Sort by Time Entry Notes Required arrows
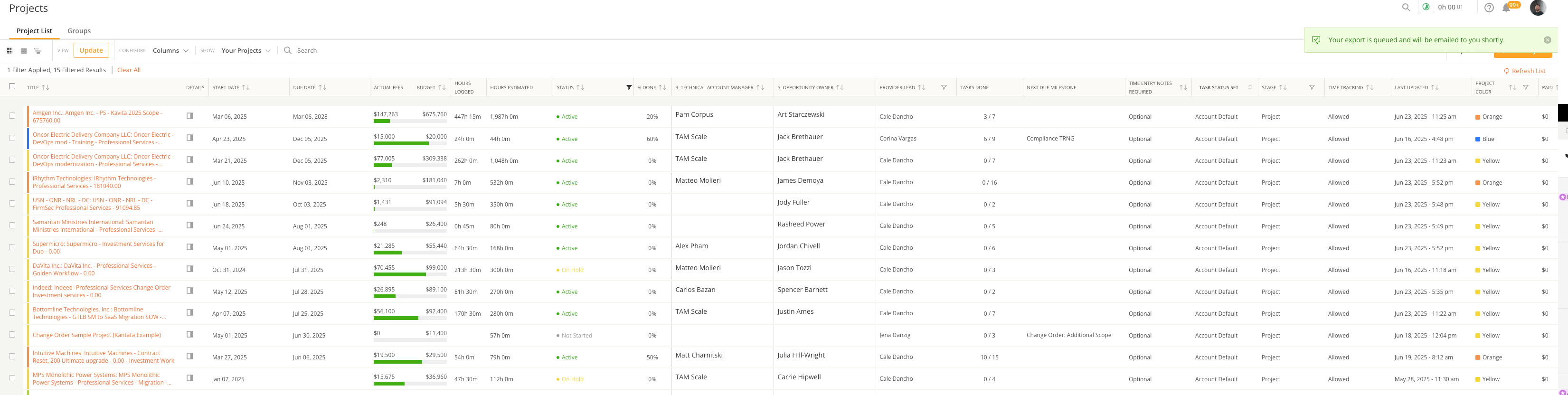Screen dimensions: 1568x395 pos(1183,88)
